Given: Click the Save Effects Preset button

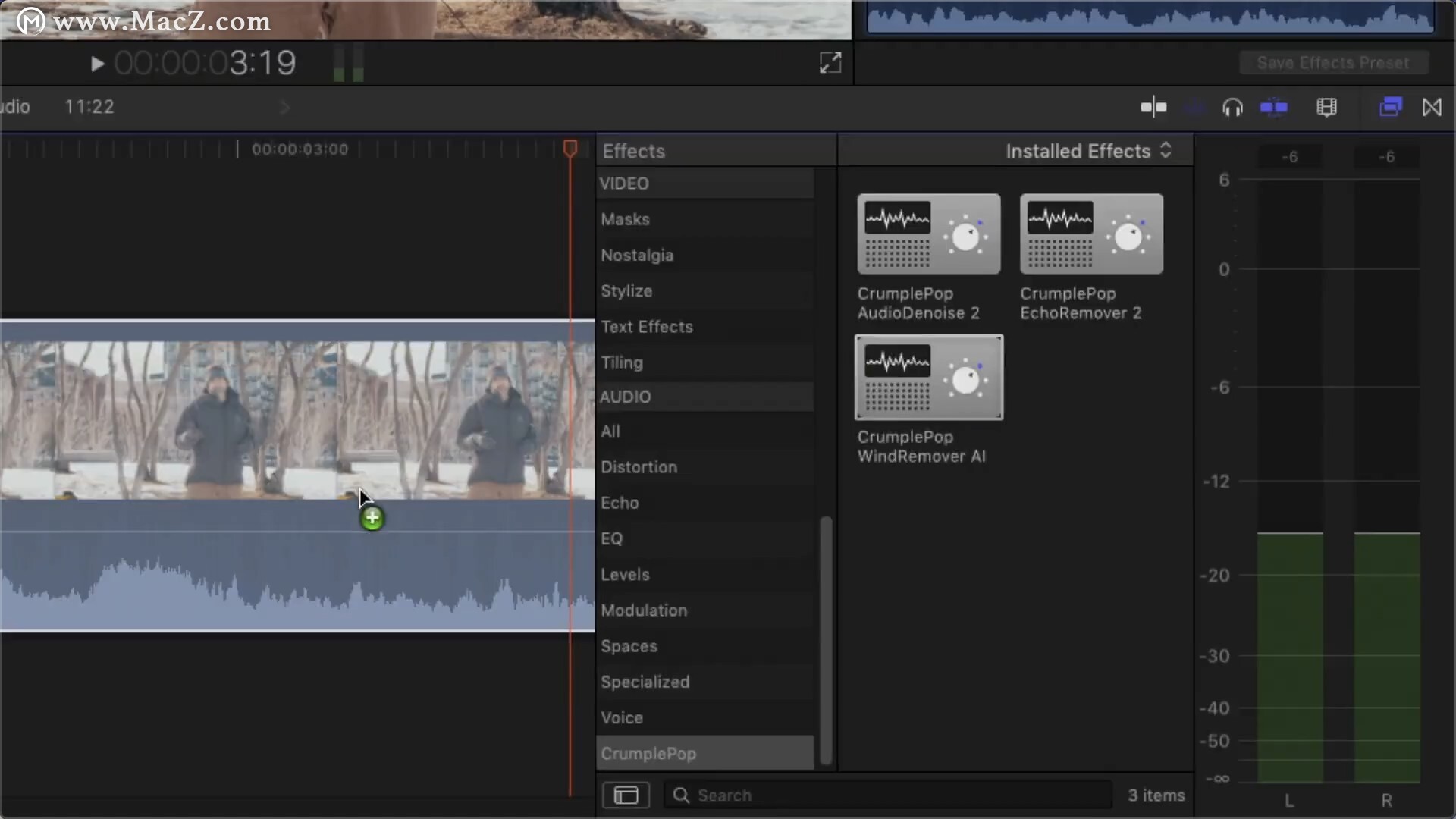Looking at the screenshot, I should coord(1332,63).
